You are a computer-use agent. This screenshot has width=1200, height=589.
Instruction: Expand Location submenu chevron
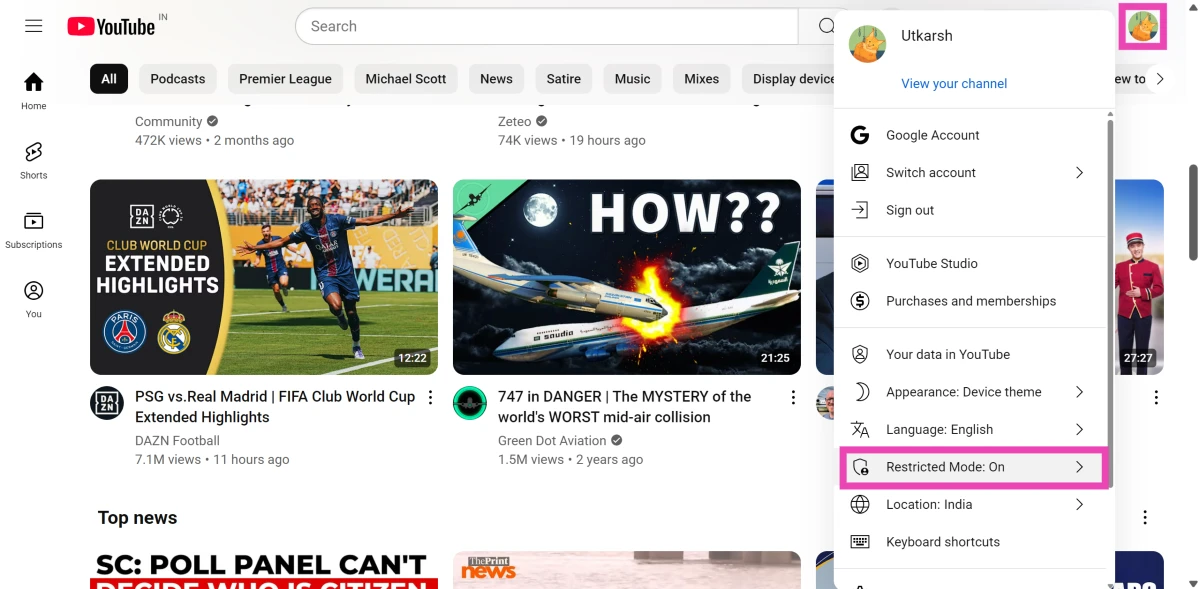point(1079,504)
